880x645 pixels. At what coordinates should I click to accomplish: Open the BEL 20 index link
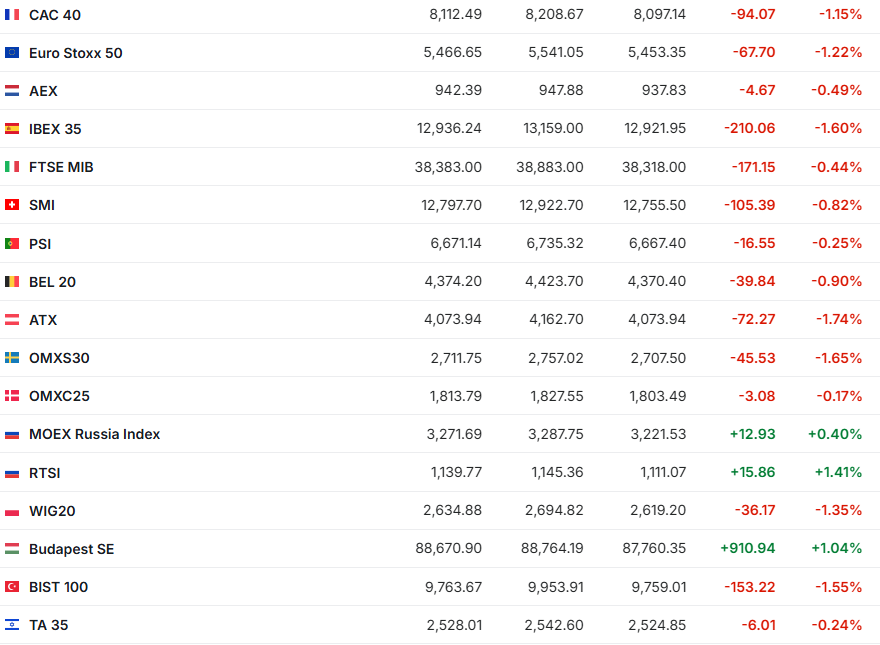(x=52, y=282)
